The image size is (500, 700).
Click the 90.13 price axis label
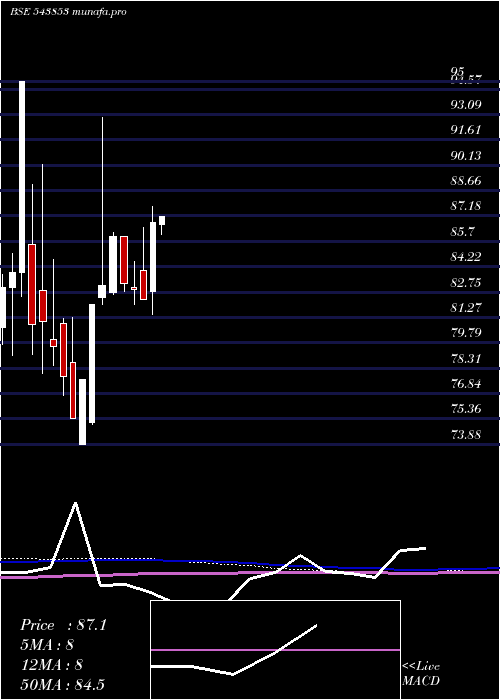coord(466,155)
